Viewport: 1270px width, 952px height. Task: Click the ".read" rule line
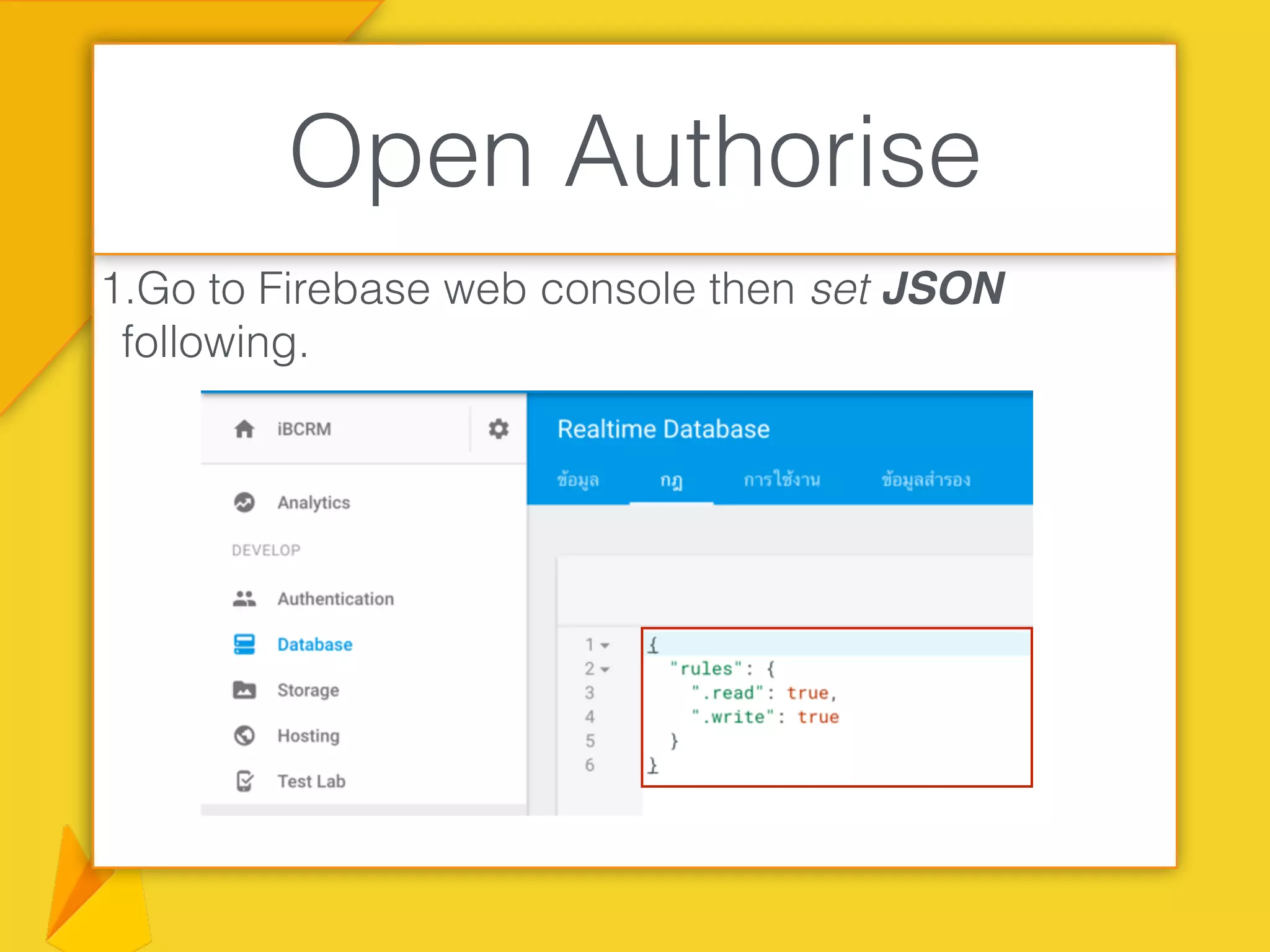764,693
